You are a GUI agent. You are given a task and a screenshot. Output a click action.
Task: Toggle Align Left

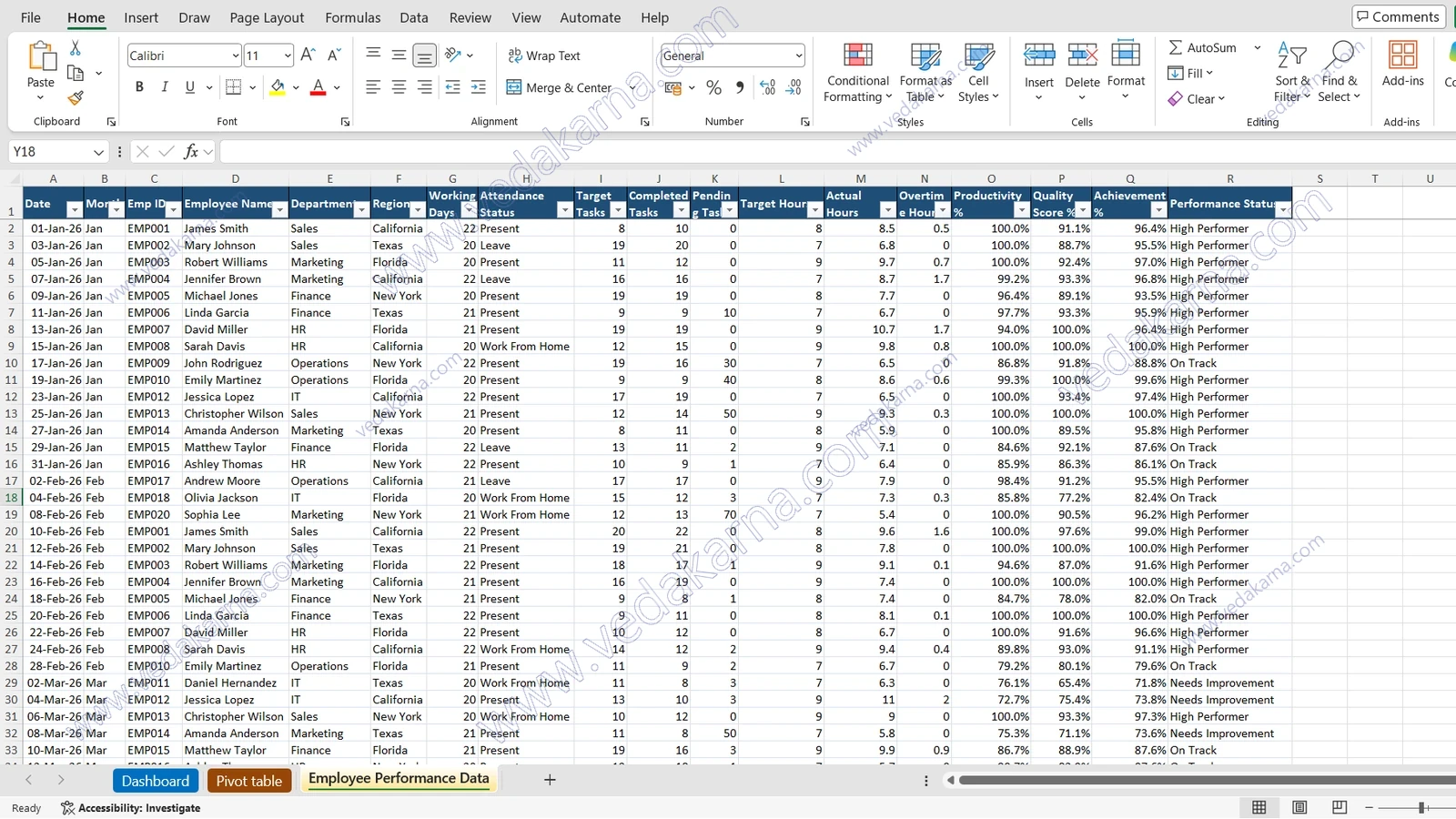pyautogui.click(x=373, y=87)
